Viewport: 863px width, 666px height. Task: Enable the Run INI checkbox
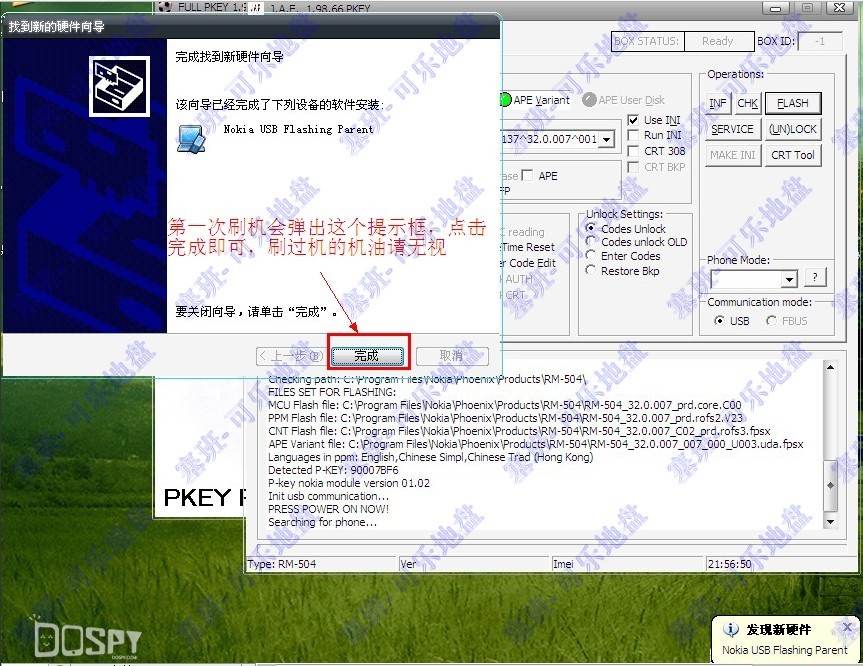pyautogui.click(x=633, y=135)
